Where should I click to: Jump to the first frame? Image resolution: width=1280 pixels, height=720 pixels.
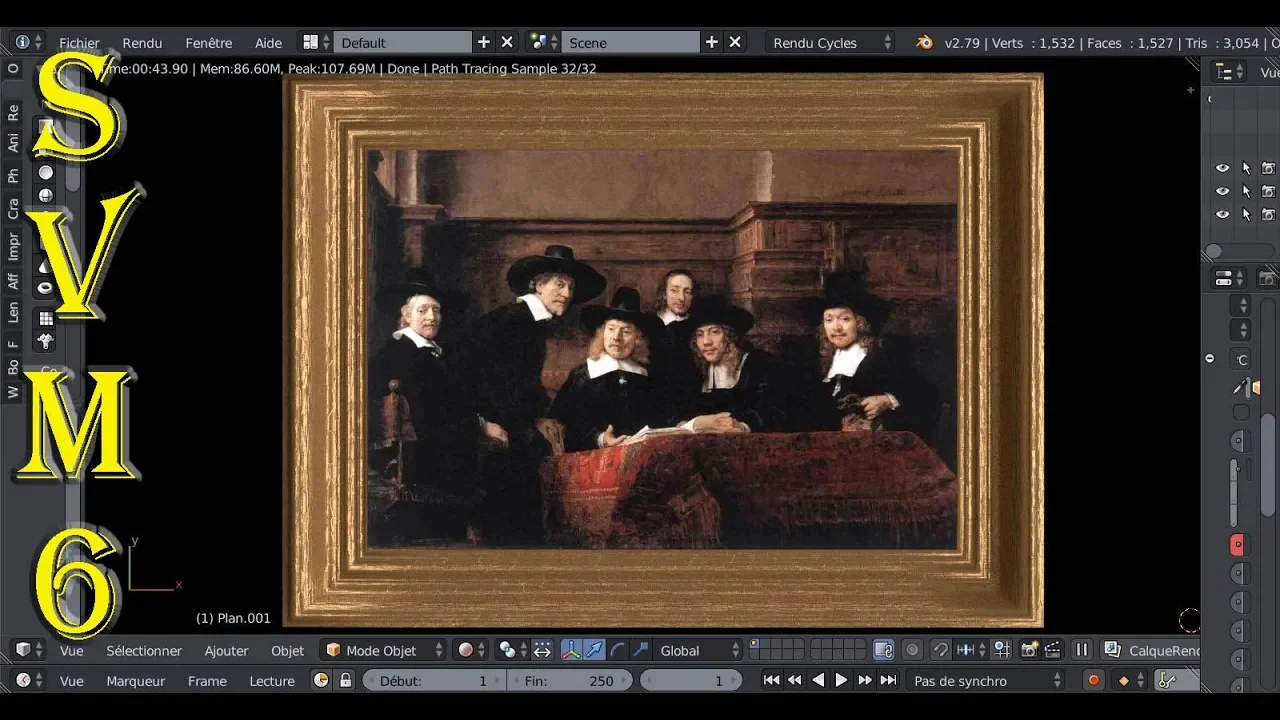[771, 680]
